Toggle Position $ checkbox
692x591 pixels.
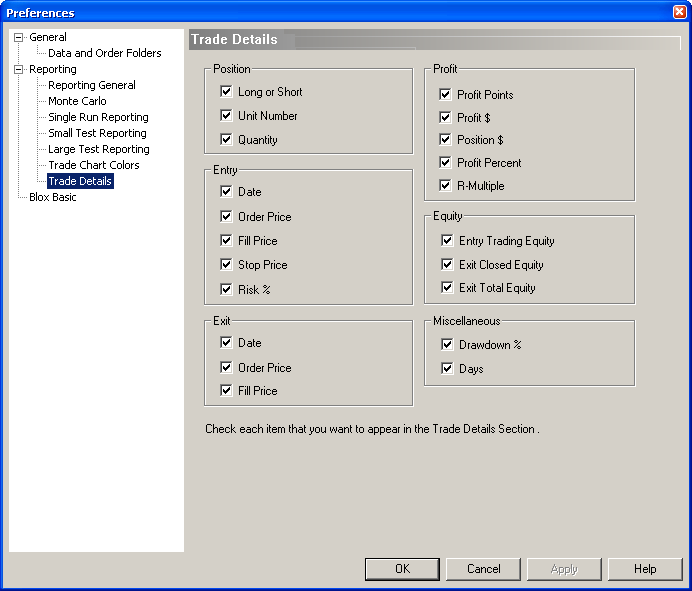coord(445,139)
